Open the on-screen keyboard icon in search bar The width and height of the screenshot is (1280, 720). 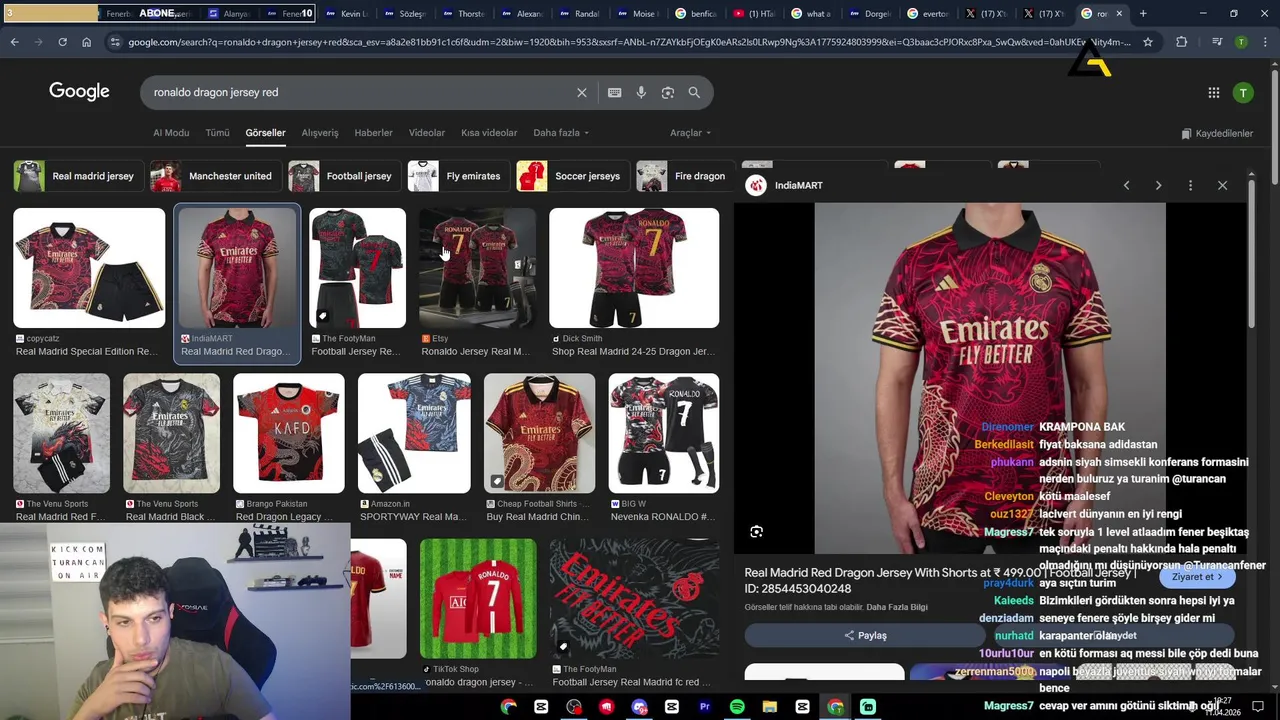point(614,92)
